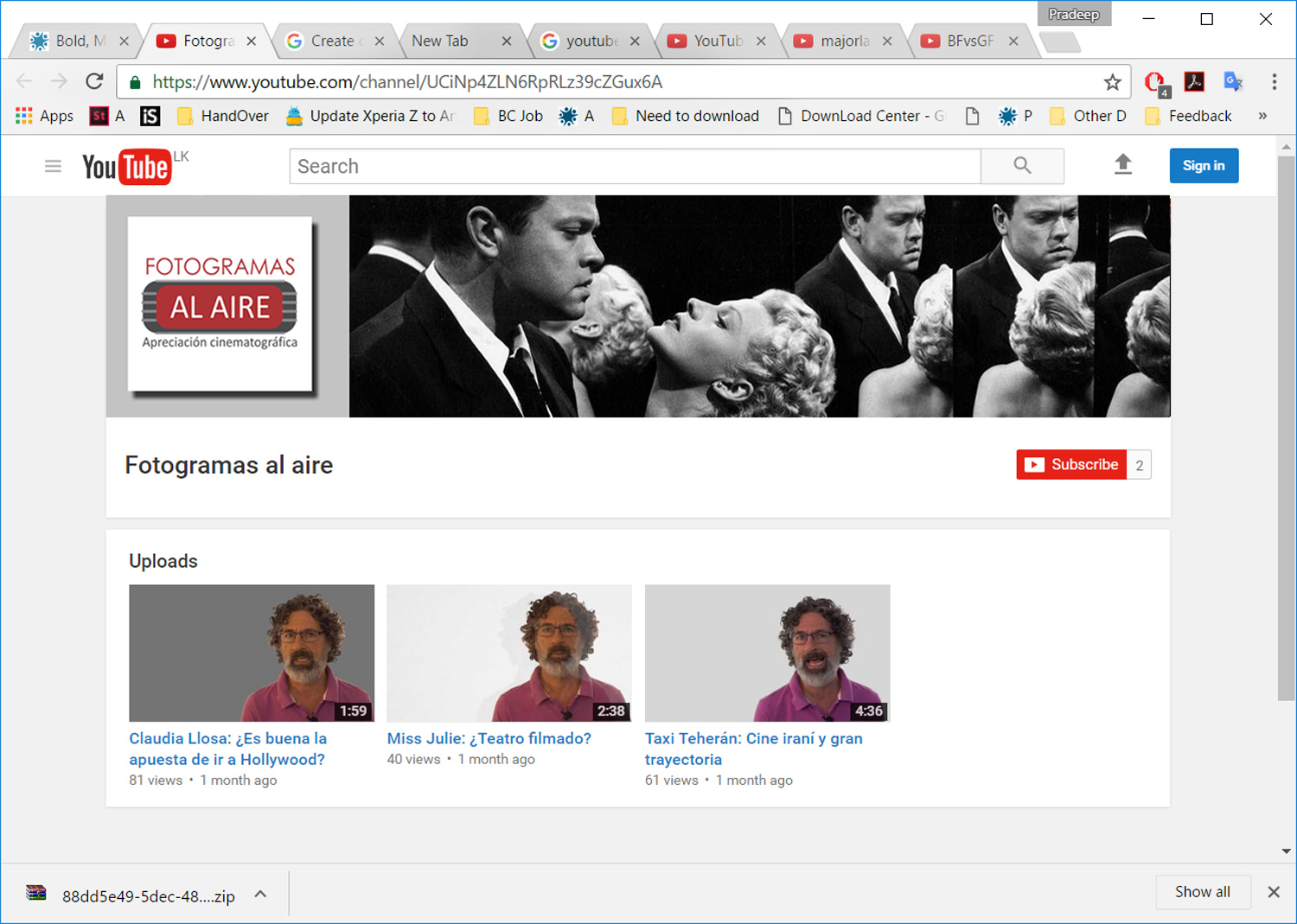Viewport: 1297px width, 924px height.
Task: Click the blue Sign in button
Action: [1203, 166]
